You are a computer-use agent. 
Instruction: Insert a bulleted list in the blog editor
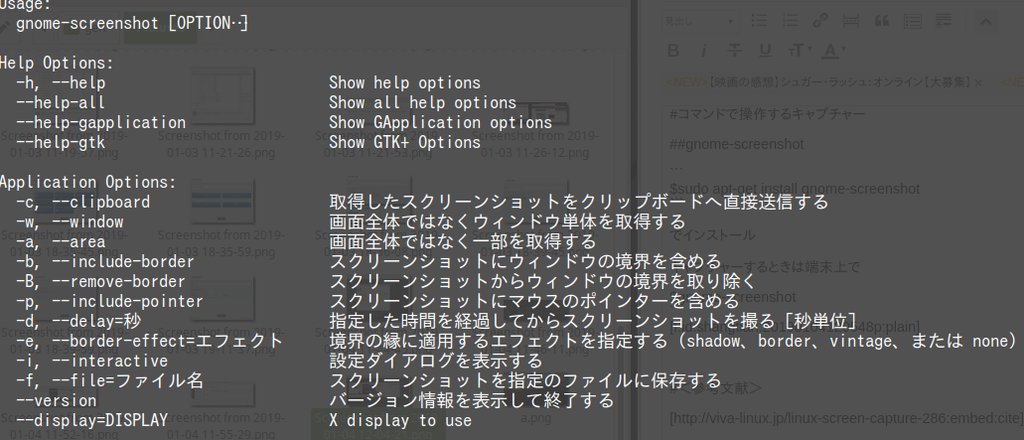(759, 21)
